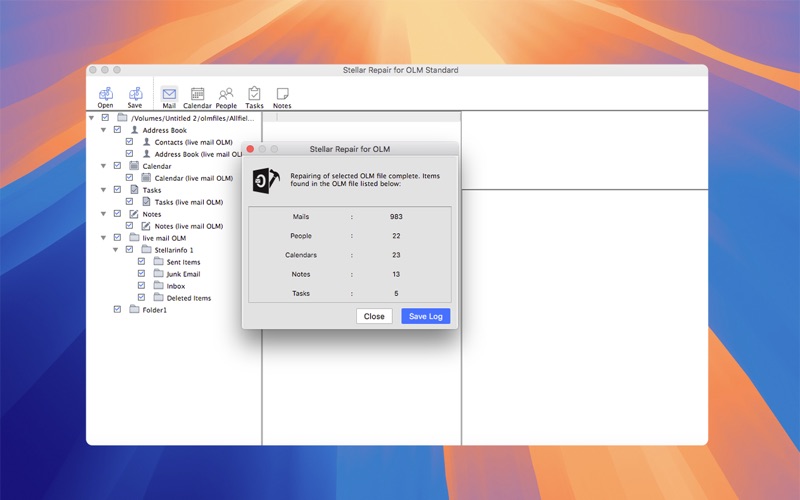800x500 pixels.
Task: Click the live mail OLM folder icon
Action: pyautogui.click(x=134, y=237)
